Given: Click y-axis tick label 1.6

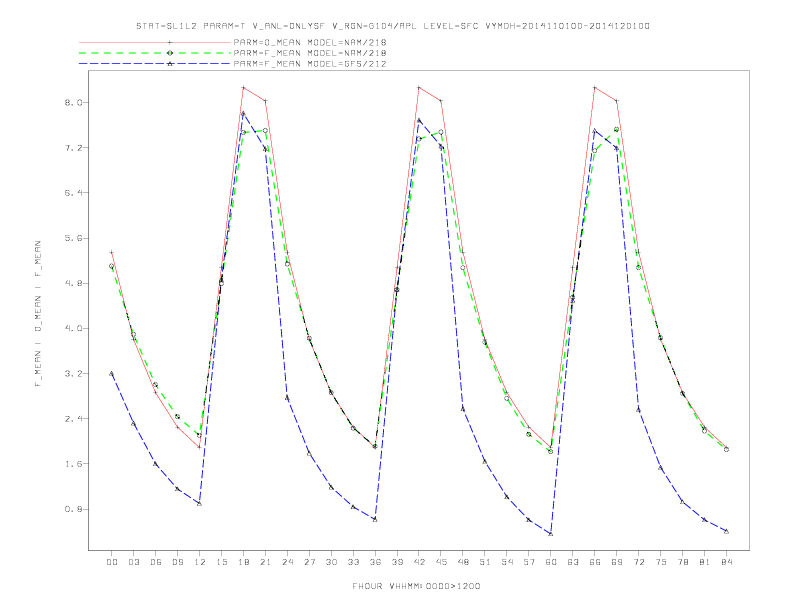Looking at the screenshot, I should [x=73, y=464].
